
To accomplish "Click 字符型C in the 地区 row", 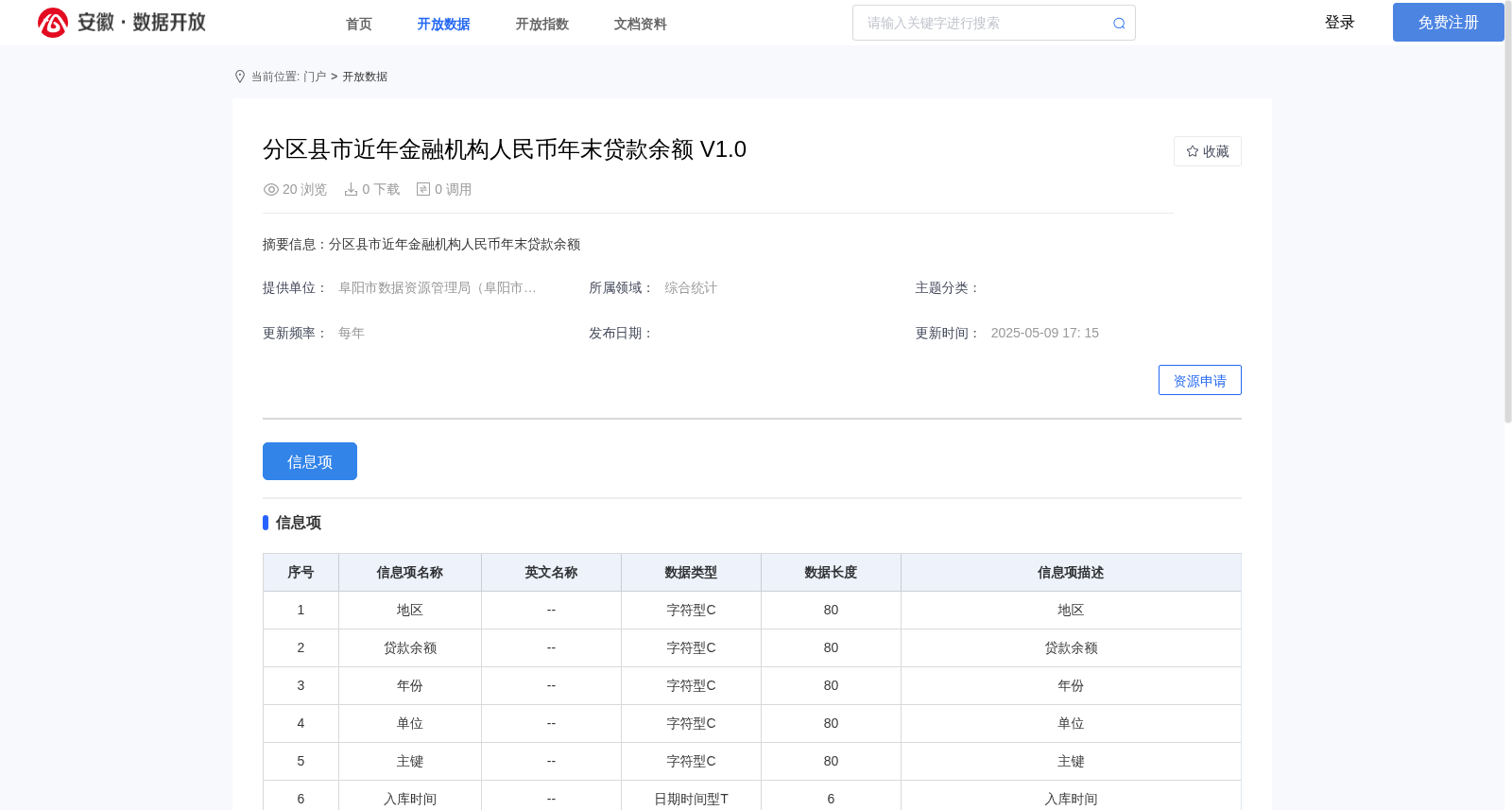I will pos(691,611).
